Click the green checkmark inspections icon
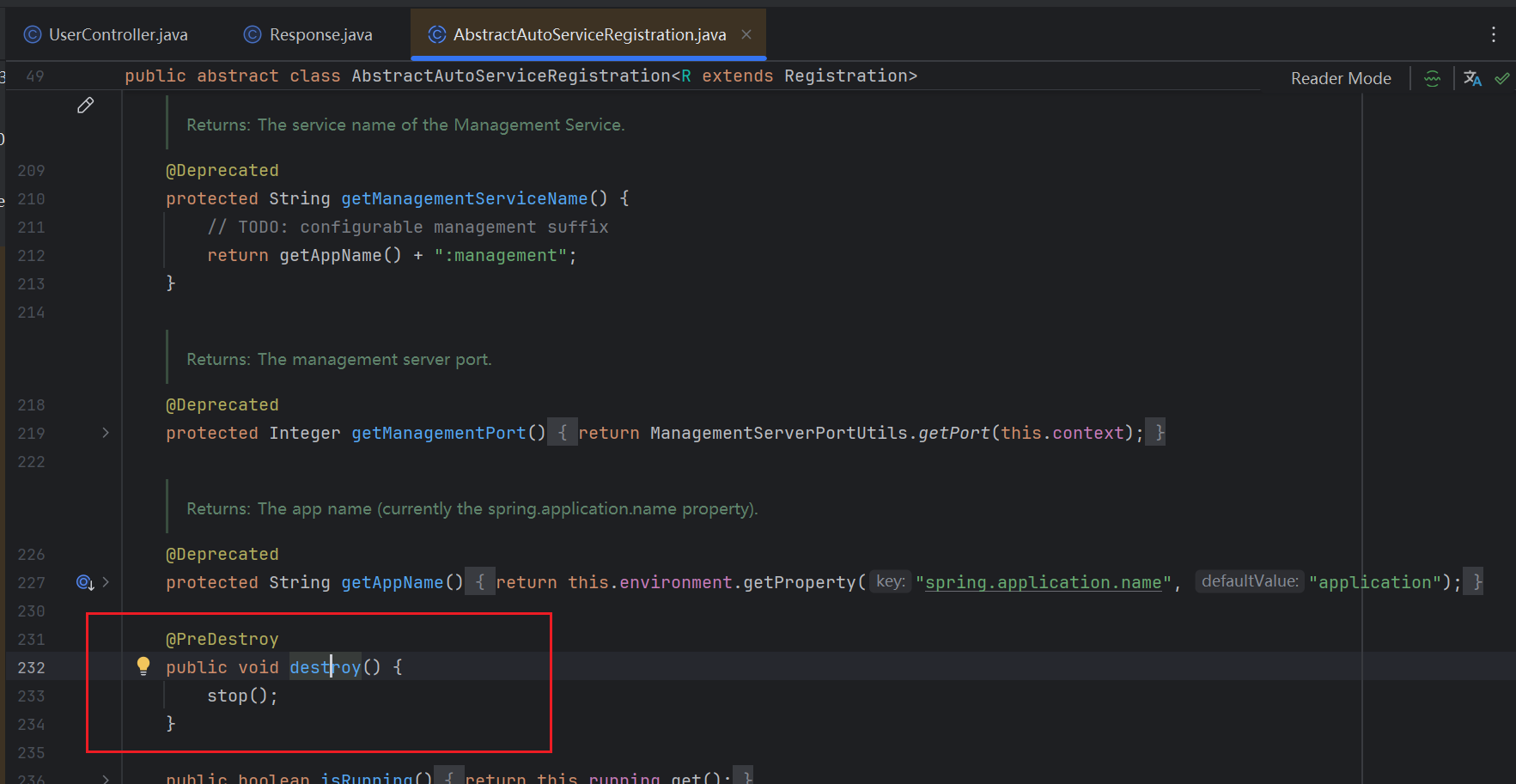Image resolution: width=1516 pixels, height=784 pixels. coord(1502,78)
